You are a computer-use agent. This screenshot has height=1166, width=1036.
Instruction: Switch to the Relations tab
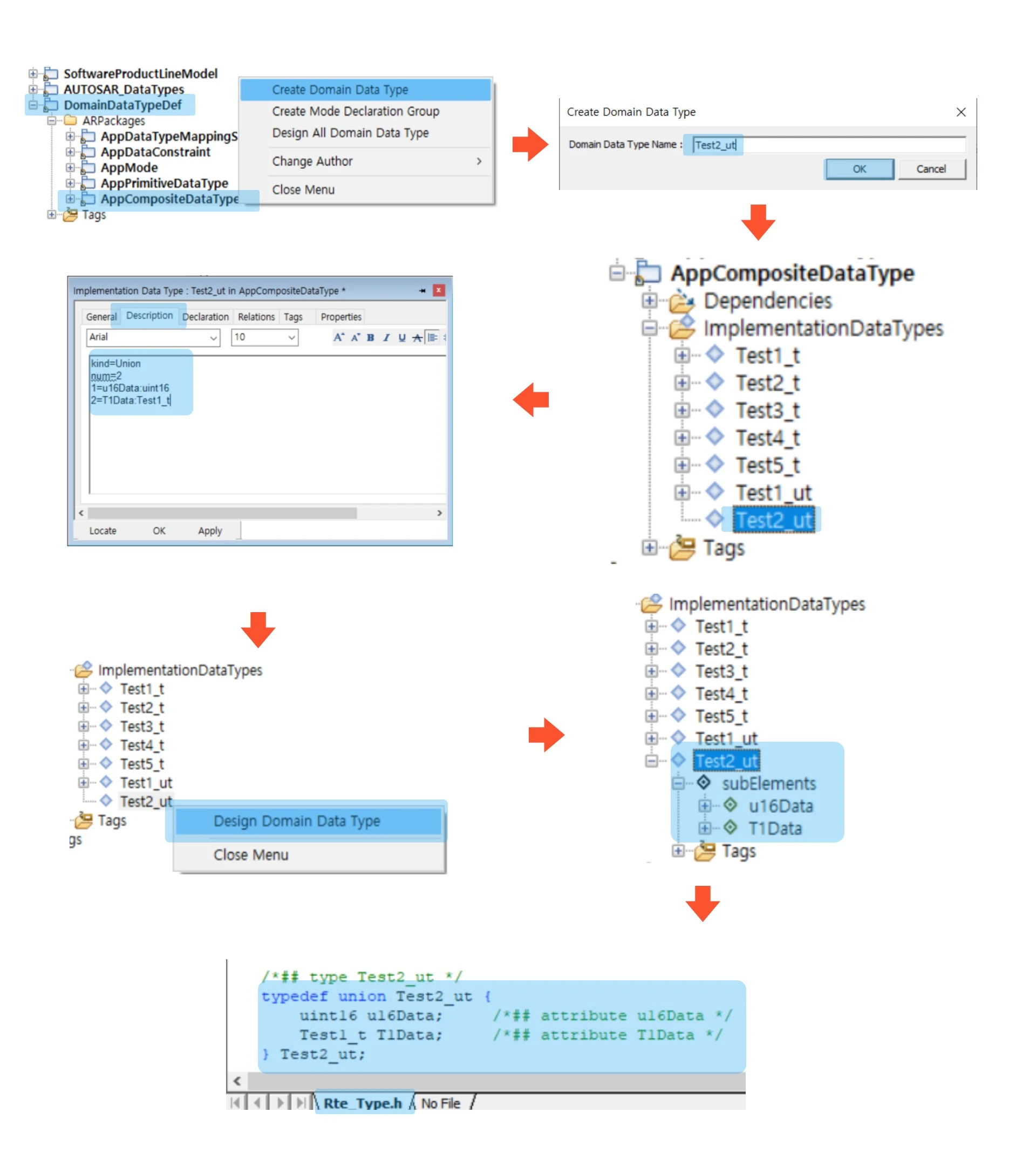pos(256,316)
